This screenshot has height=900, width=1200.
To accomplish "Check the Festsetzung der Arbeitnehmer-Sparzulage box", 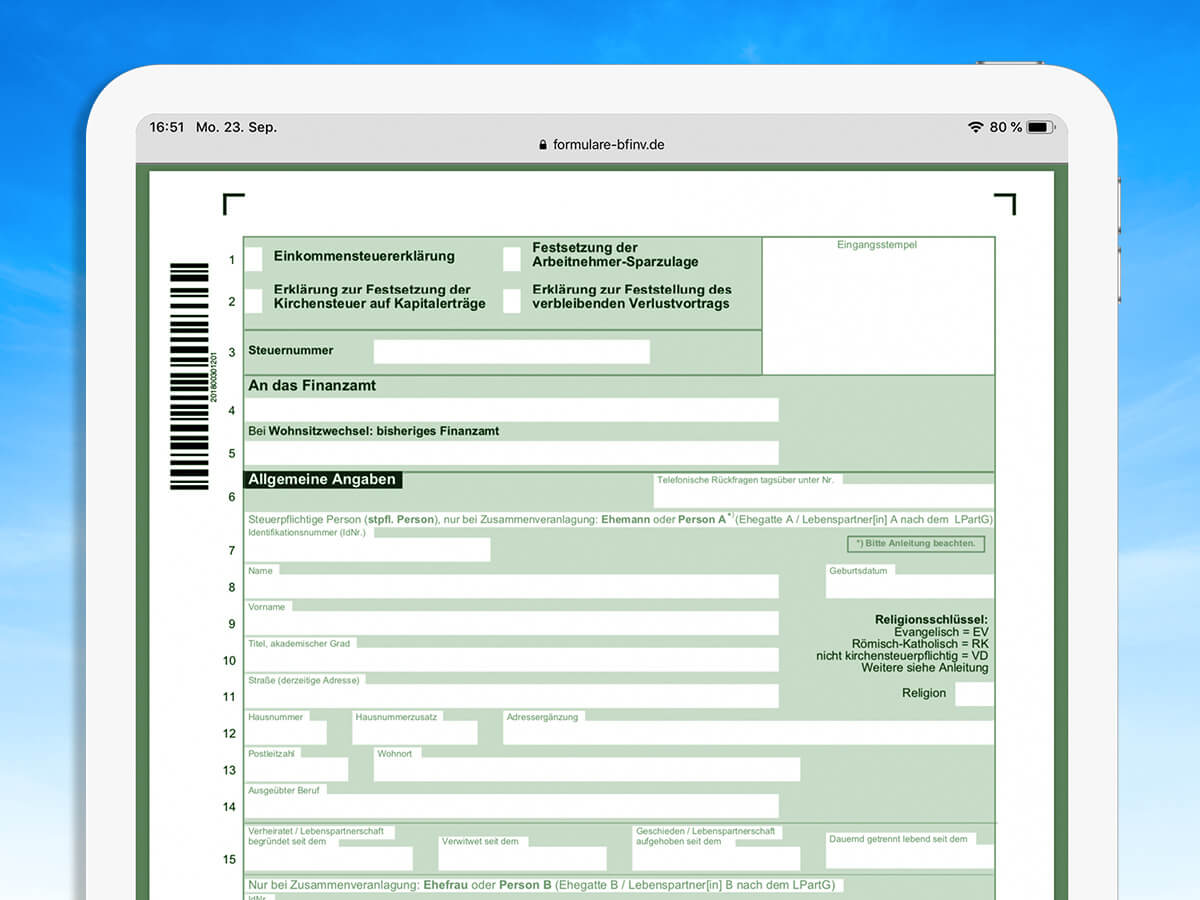I will coord(512,259).
